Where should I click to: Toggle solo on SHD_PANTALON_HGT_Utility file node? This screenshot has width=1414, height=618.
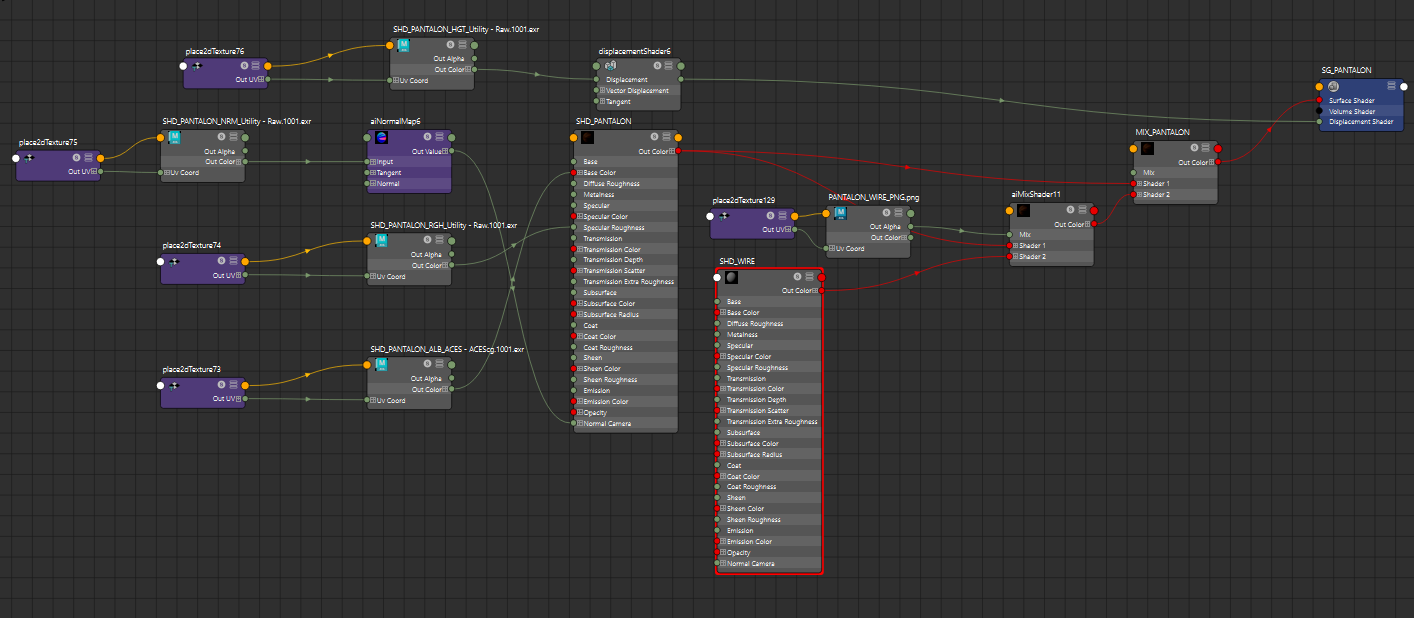pos(450,46)
